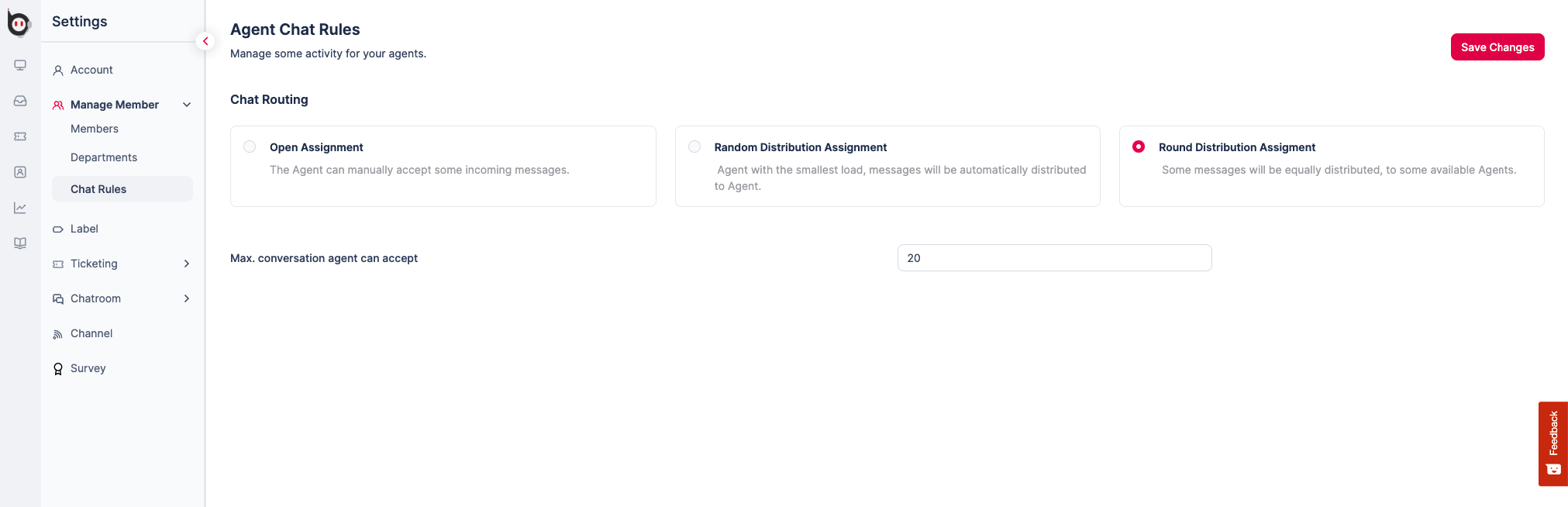The height and width of the screenshot is (507, 1568).
Task: Select Round Distribution Assigment radio button
Action: pyautogui.click(x=1139, y=147)
